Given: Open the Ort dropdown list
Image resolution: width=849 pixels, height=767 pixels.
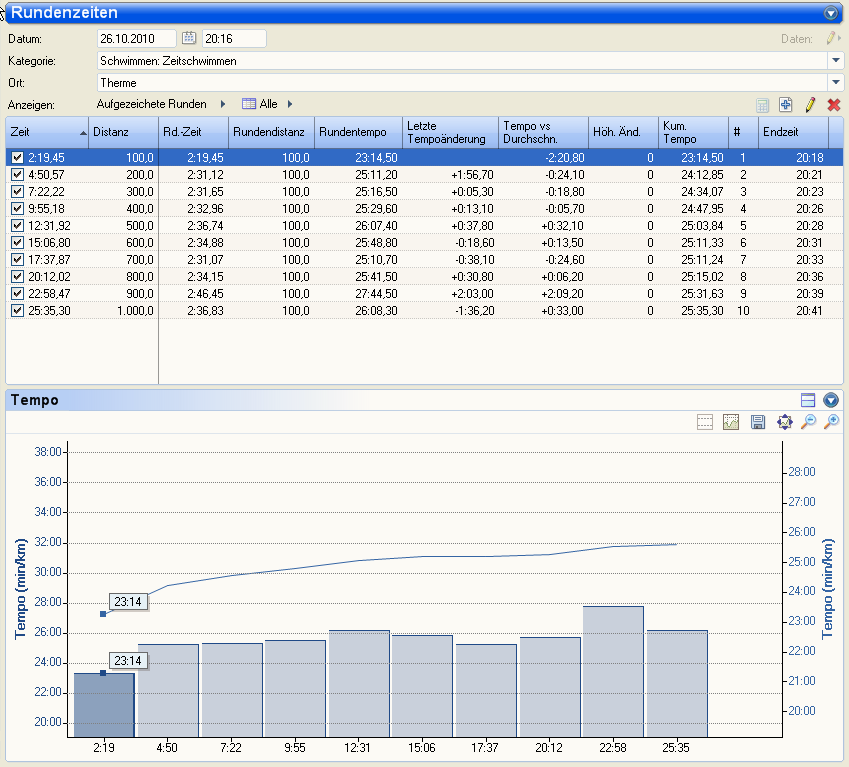Looking at the screenshot, I should [x=836, y=83].
